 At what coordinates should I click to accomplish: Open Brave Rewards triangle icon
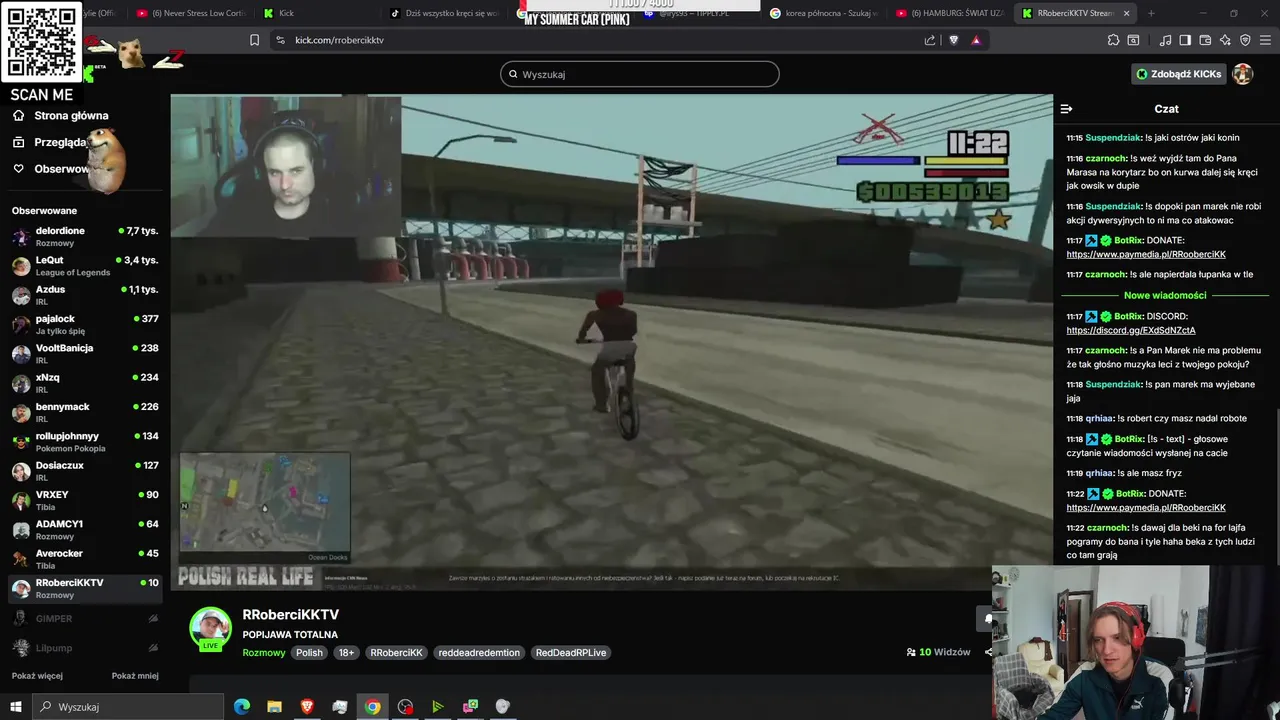[976, 40]
